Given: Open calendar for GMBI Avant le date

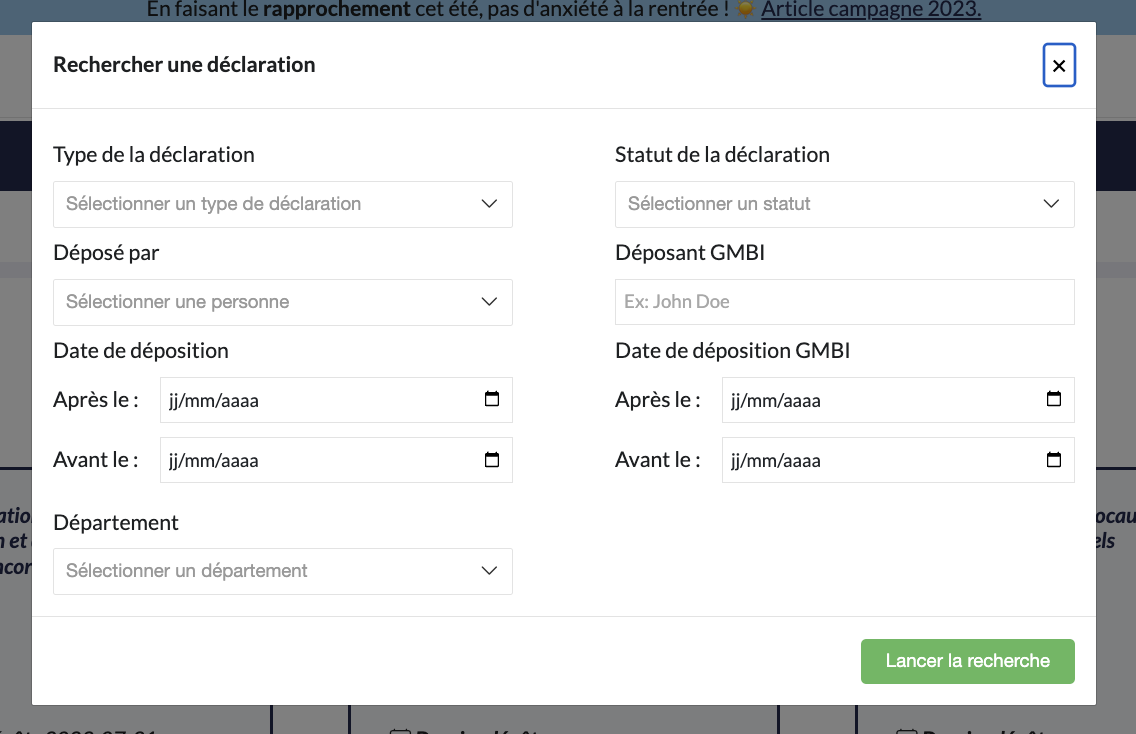Looking at the screenshot, I should point(1054,460).
